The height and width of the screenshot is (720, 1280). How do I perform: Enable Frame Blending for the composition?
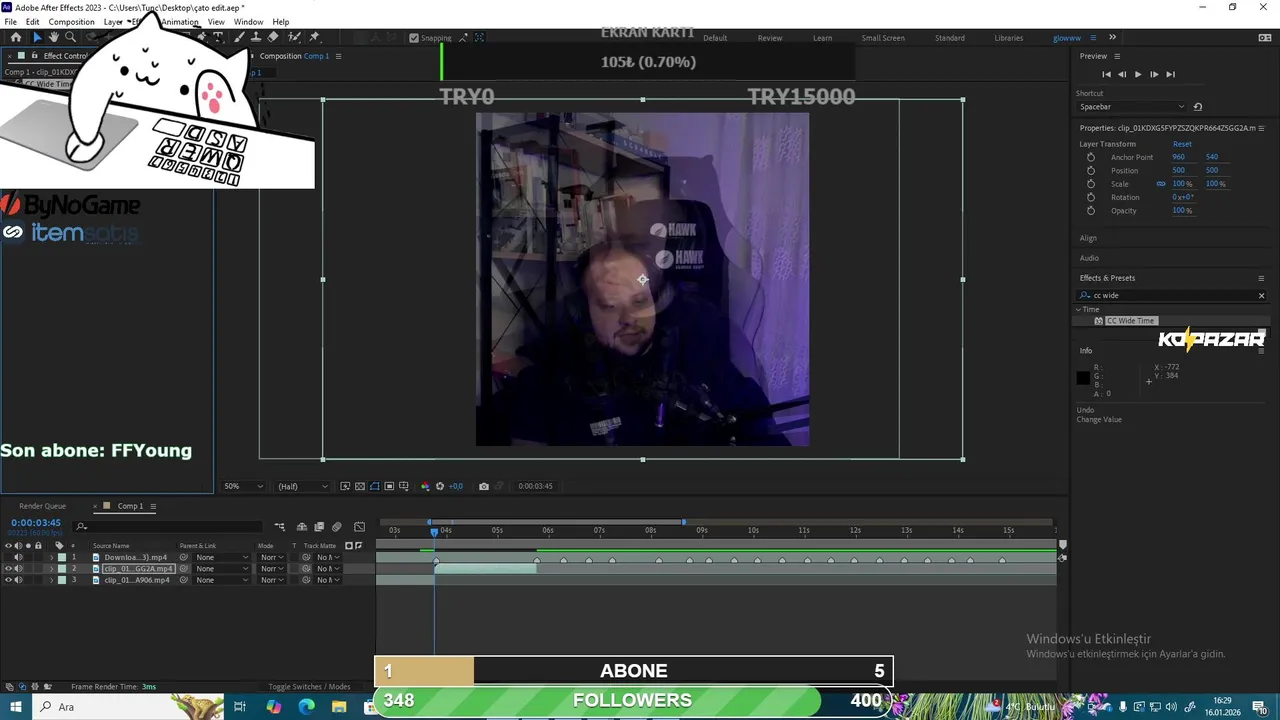[x=319, y=527]
